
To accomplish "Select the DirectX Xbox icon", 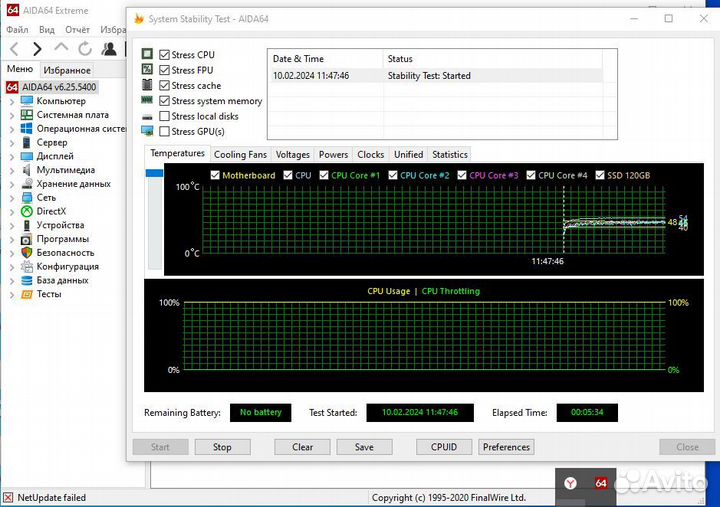I will 26,211.
